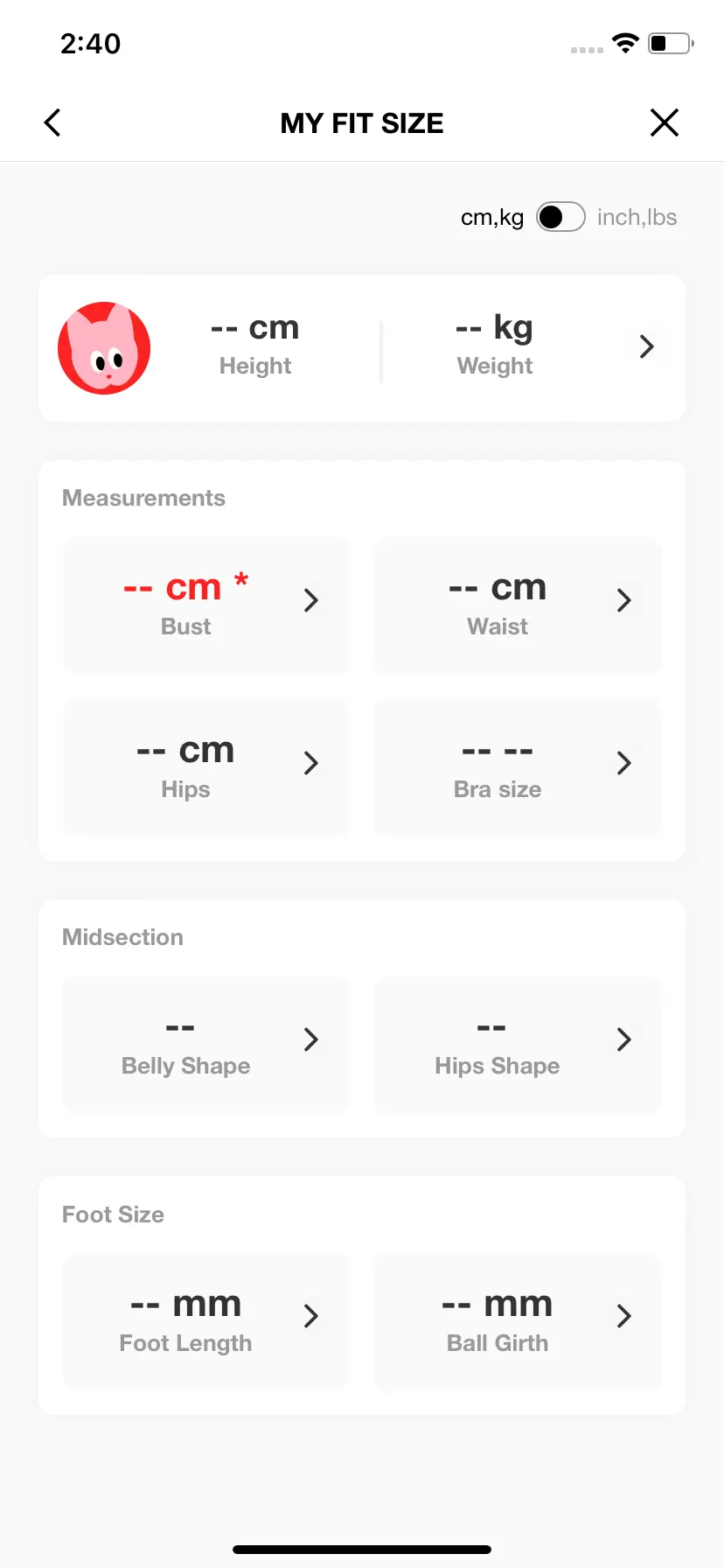Tap the battery status icon
Image resolution: width=724 pixels, height=1568 pixels.
[x=671, y=43]
